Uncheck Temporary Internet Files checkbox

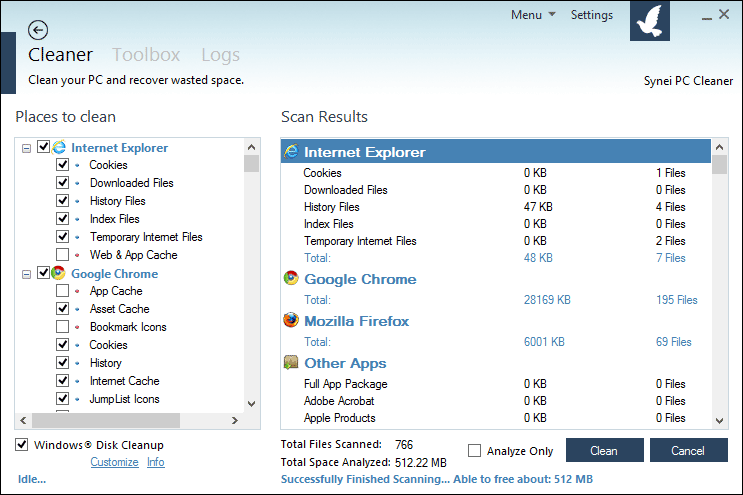pyautogui.click(x=63, y=237)
